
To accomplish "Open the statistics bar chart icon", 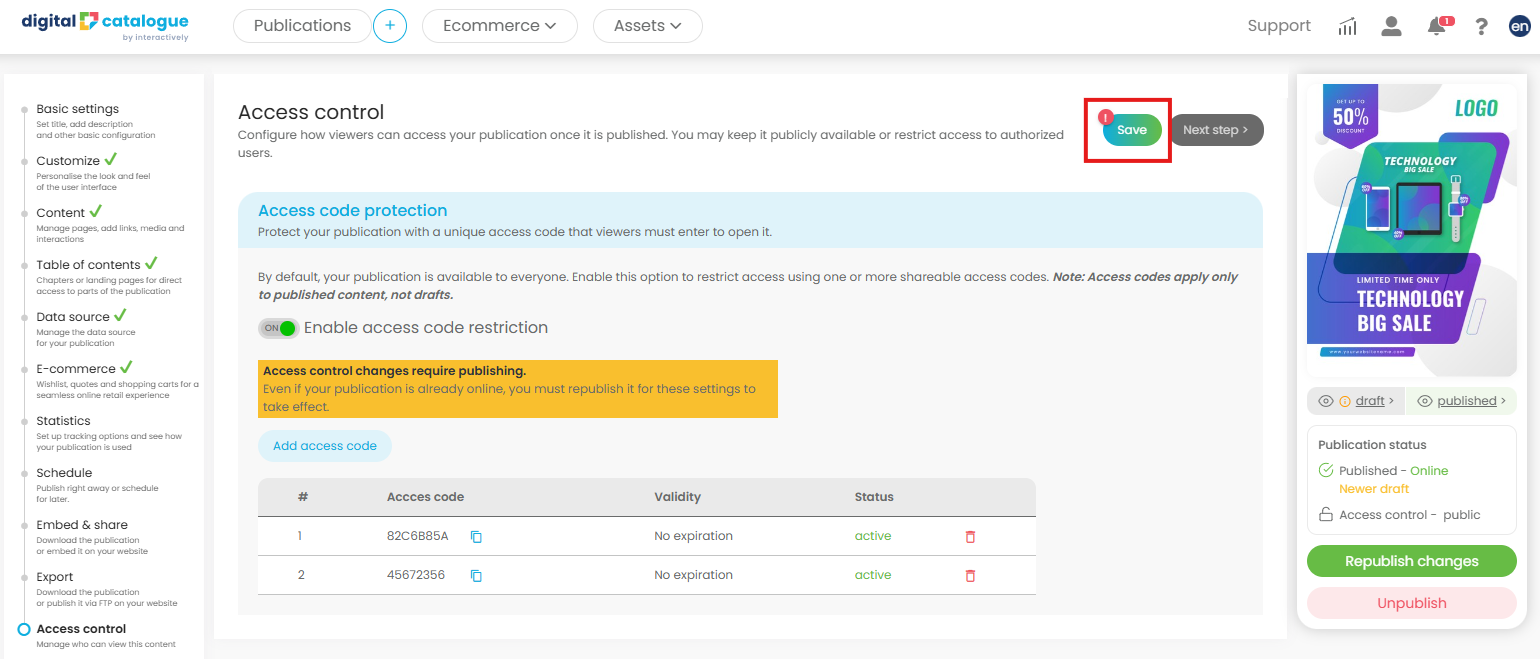I will 1347,27.
